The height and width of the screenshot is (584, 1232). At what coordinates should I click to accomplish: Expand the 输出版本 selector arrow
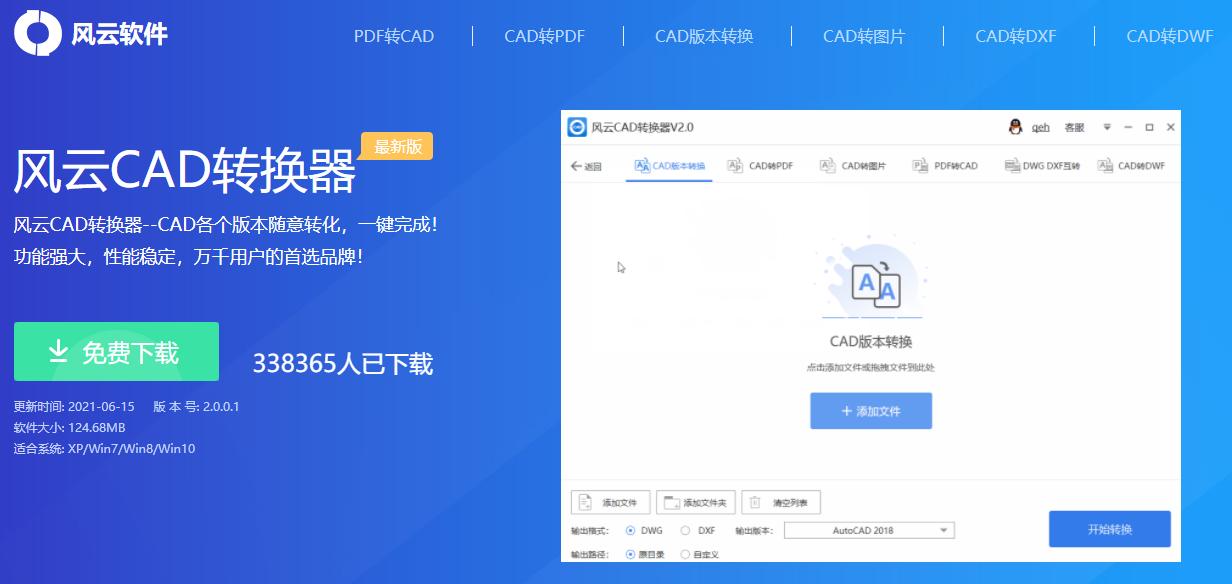click(941, 529)
